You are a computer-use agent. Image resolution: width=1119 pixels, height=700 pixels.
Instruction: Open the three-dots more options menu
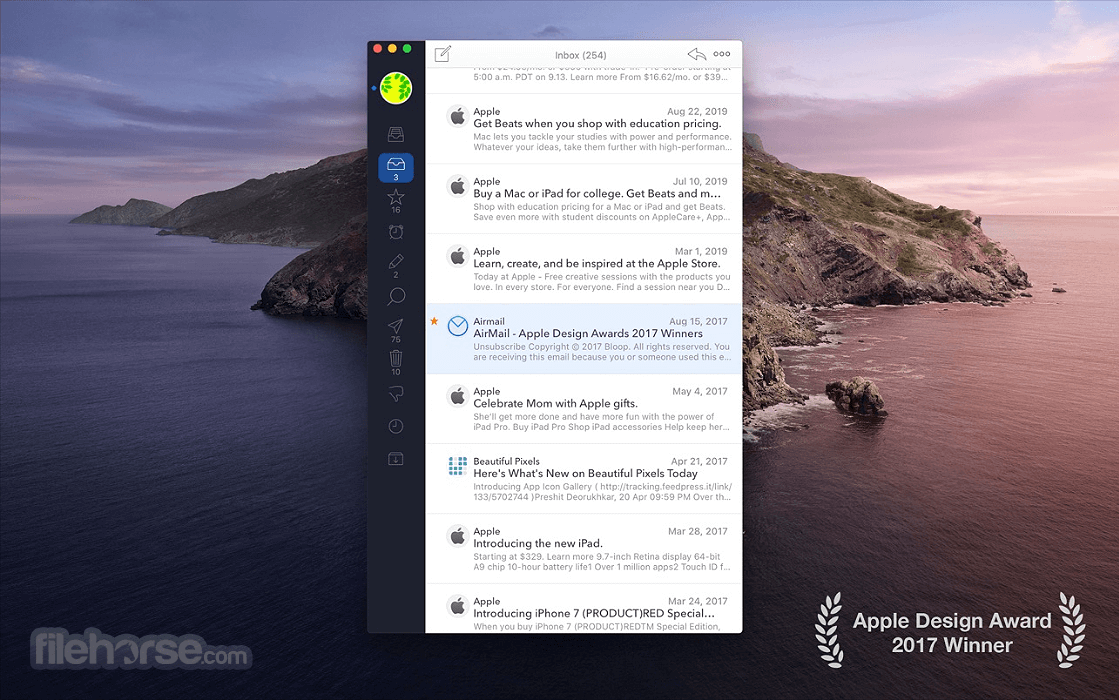pos(721,54)
